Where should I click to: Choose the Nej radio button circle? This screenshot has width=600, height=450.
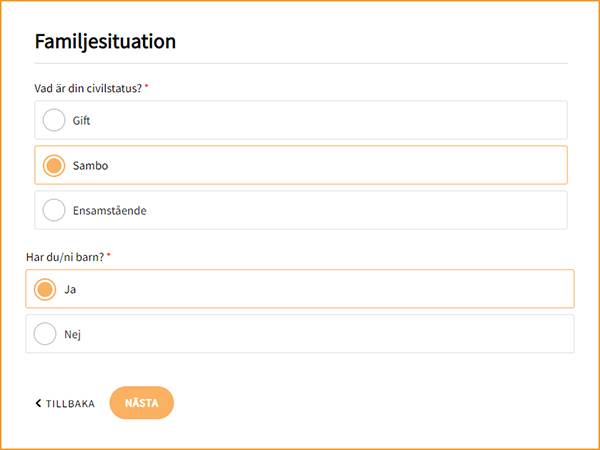click(x=45, y=334)
